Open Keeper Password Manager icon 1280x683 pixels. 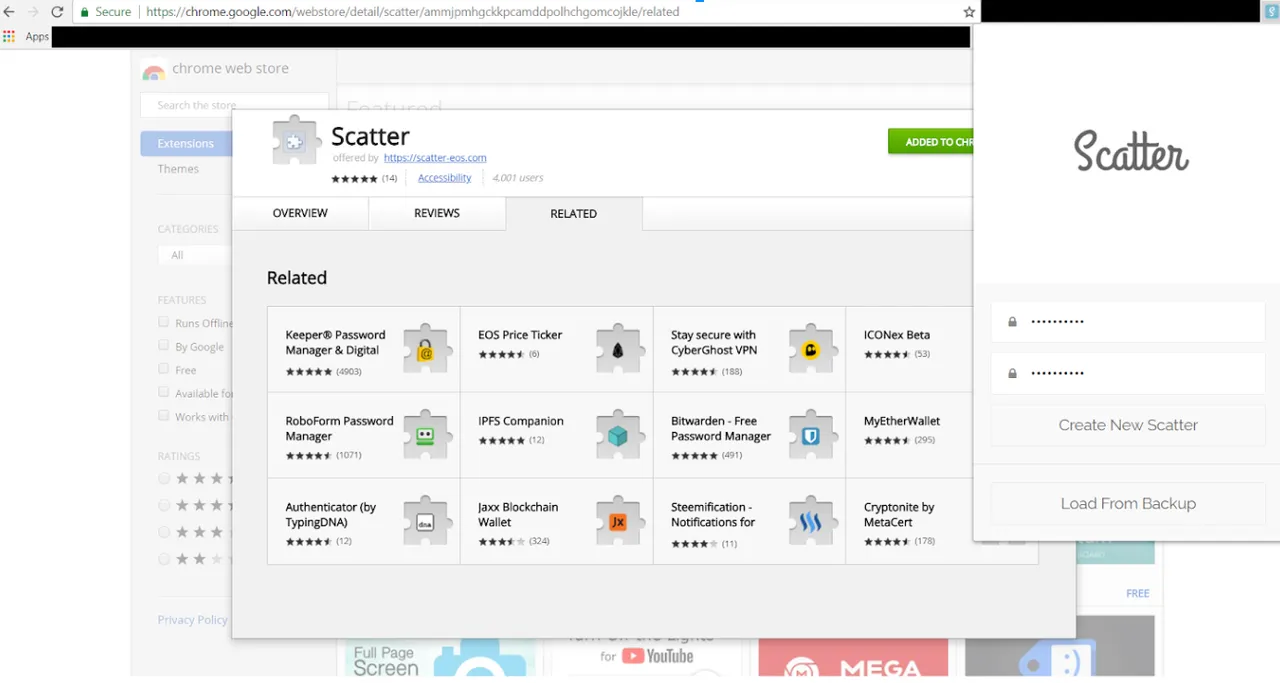click(426, 349)
